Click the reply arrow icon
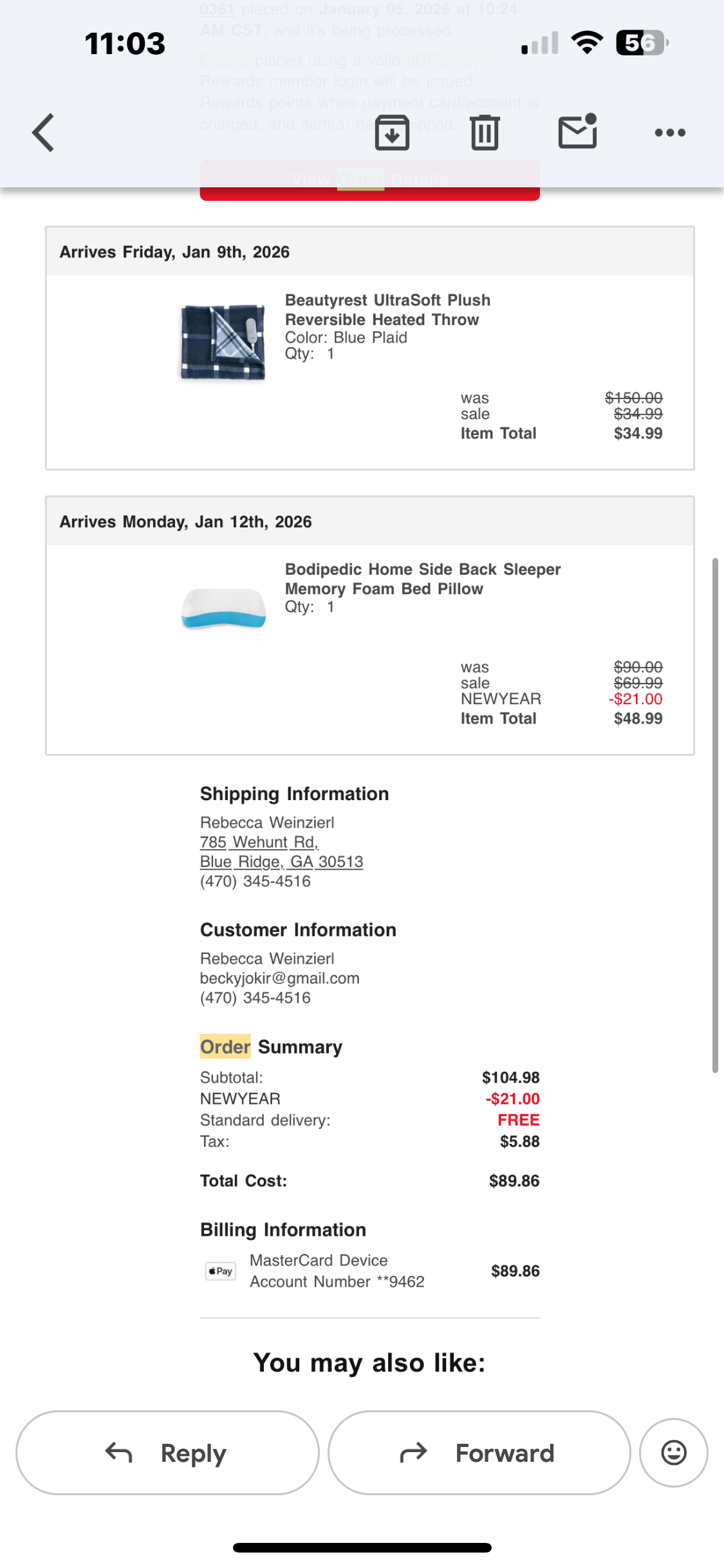Screen dimensions: 724x1568 pyautogui.click(x=119, y=1453)
